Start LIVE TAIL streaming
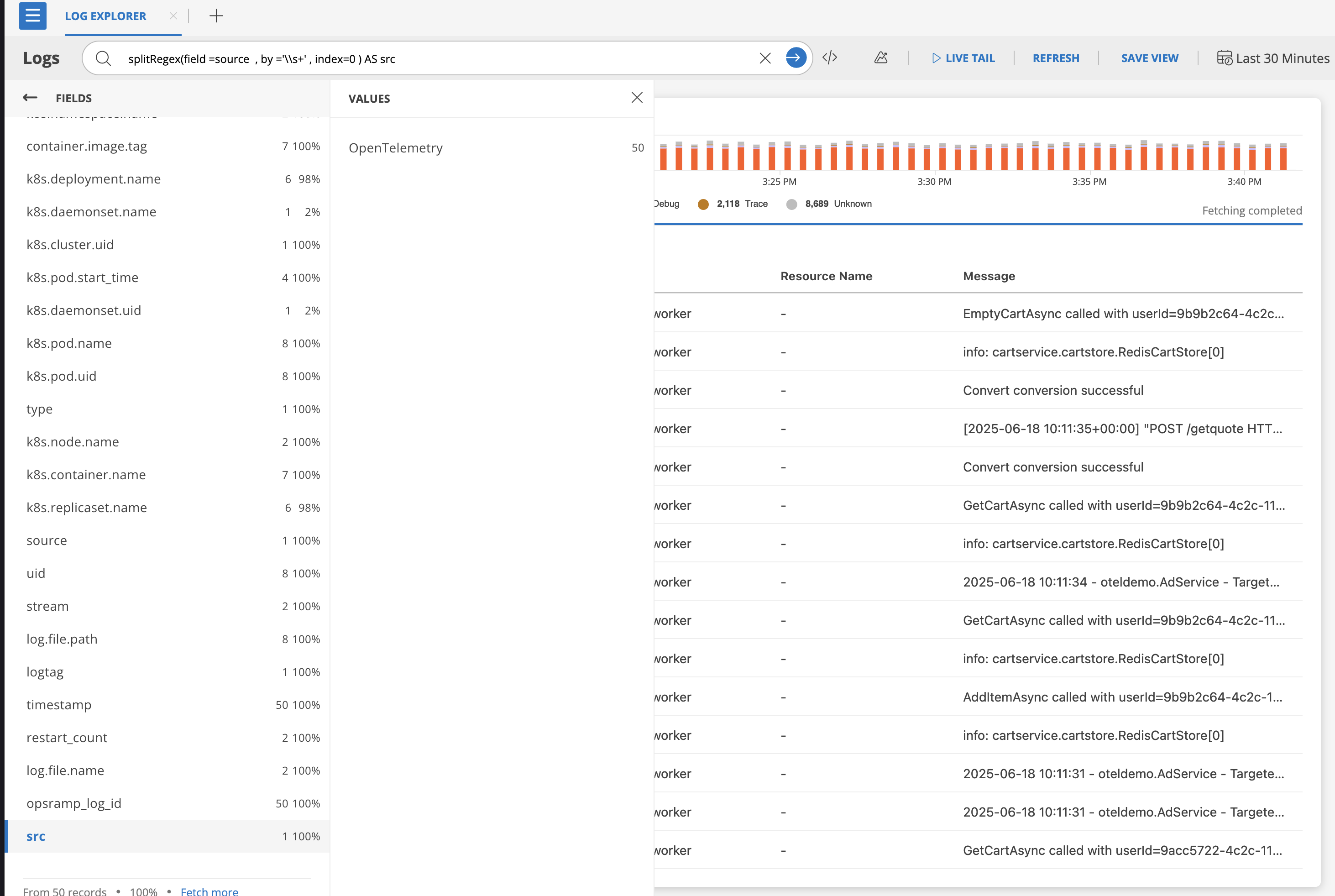 click(963, 58)
